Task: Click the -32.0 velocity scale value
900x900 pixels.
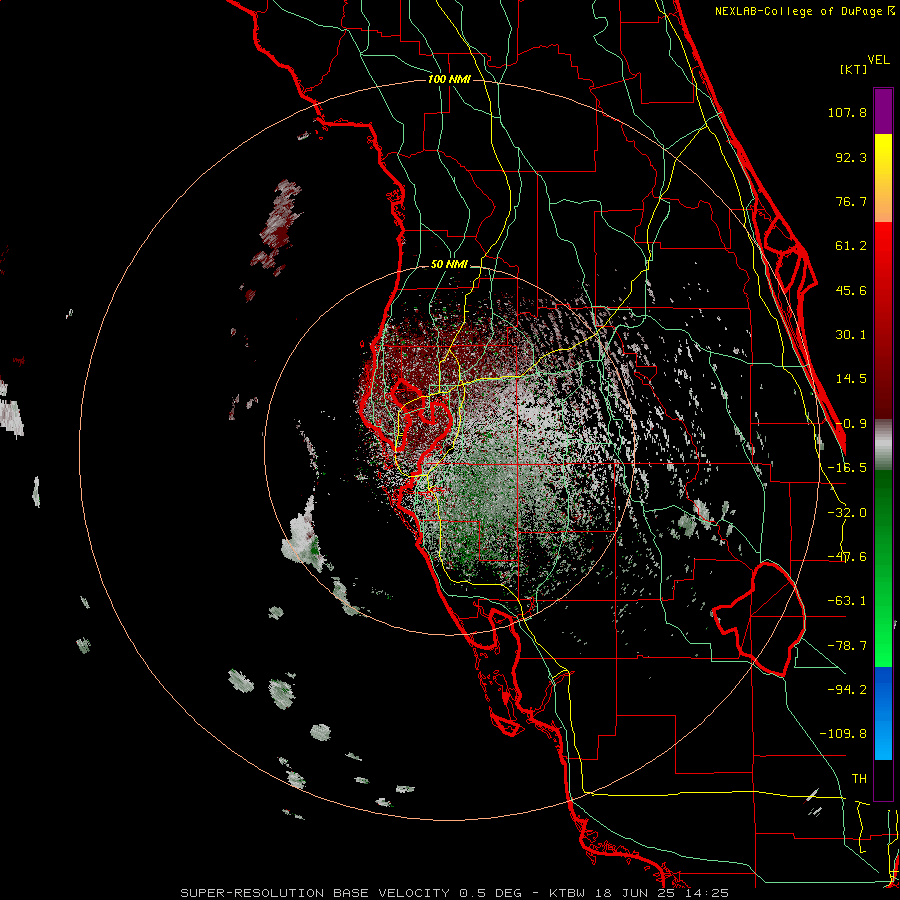Action: point(847,513)
